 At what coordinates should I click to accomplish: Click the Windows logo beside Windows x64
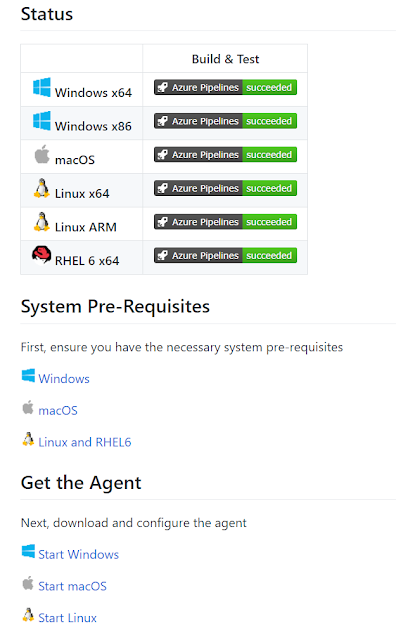[42, 87]
